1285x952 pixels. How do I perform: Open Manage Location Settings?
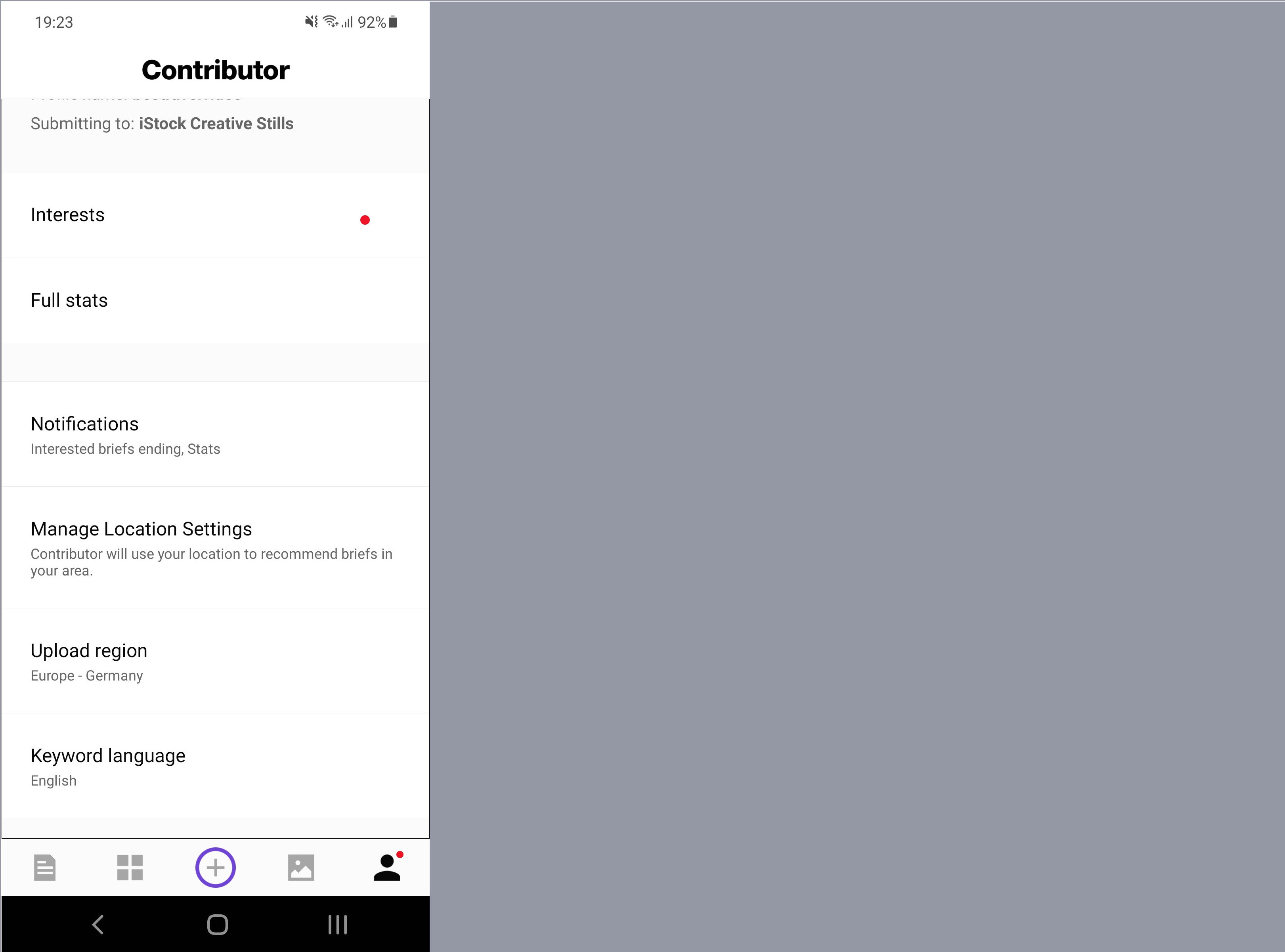click(216, 547)
